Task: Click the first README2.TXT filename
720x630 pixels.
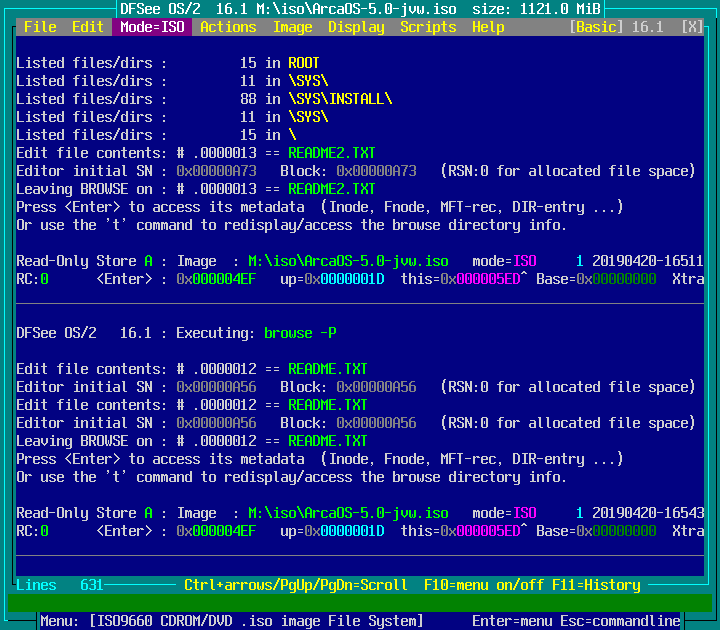Action: tap(332, 153)
